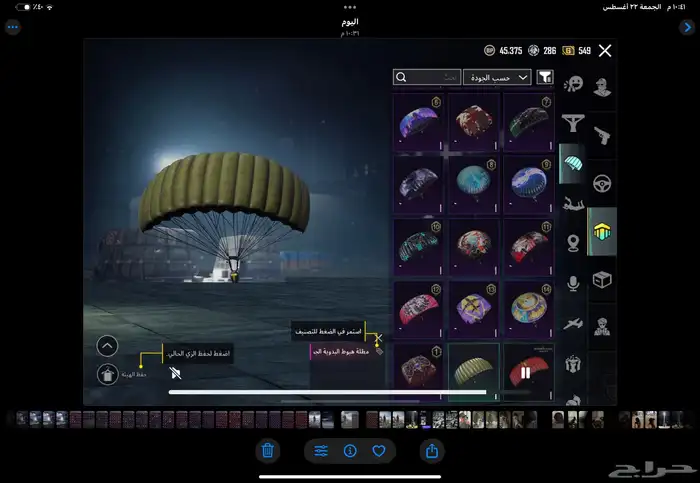Go to next photo with blue chevron
Screen dimensions: 700x483
pos(687,27)
